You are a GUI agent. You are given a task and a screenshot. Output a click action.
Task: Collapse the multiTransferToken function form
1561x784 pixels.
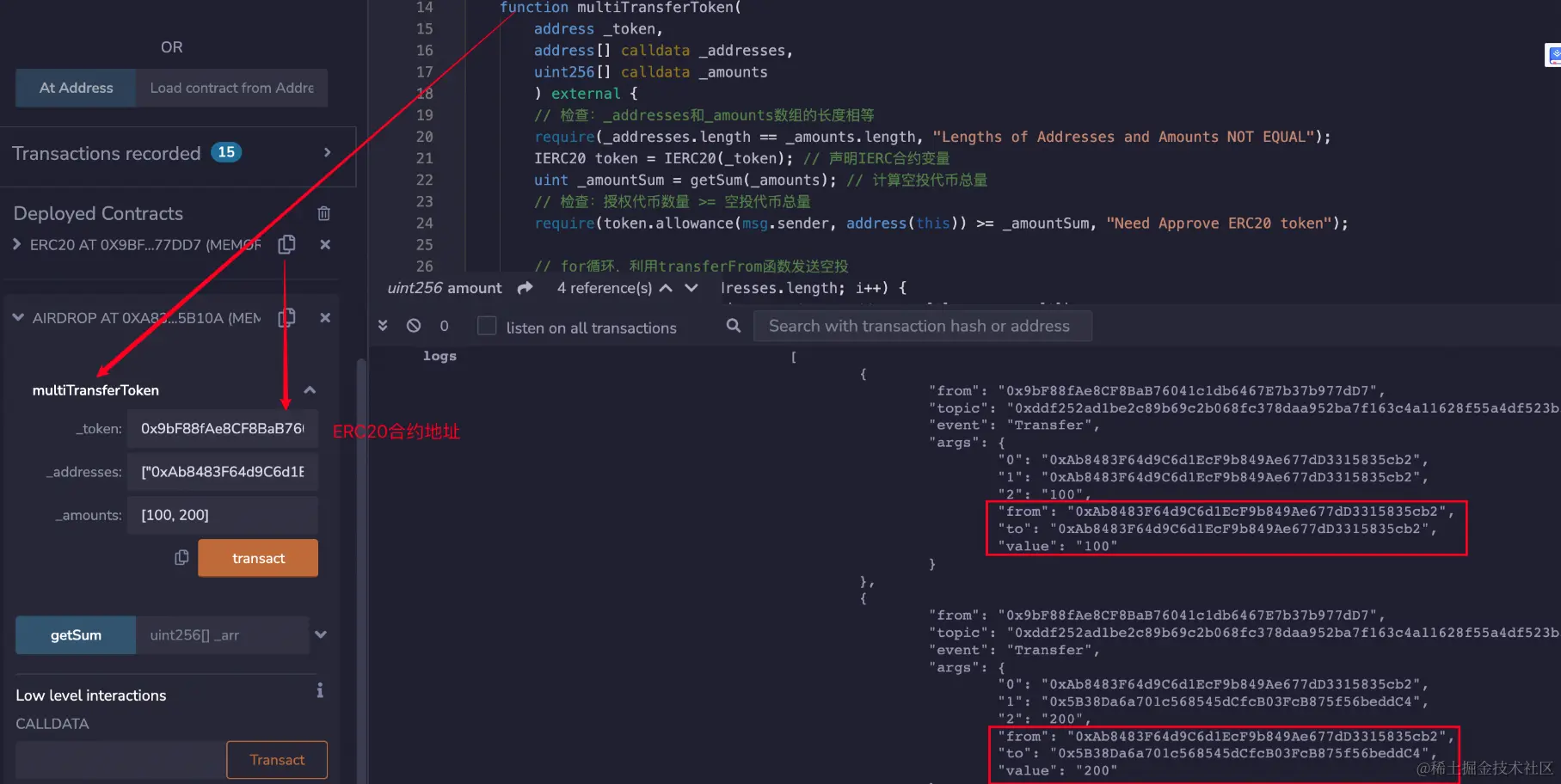point(310,390)
